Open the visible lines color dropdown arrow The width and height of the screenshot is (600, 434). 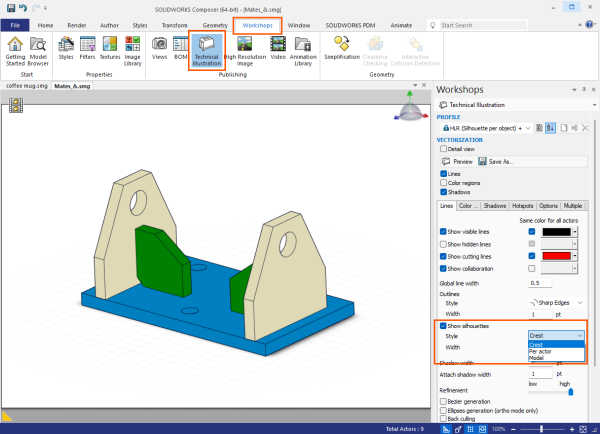[x=575, y=232]
